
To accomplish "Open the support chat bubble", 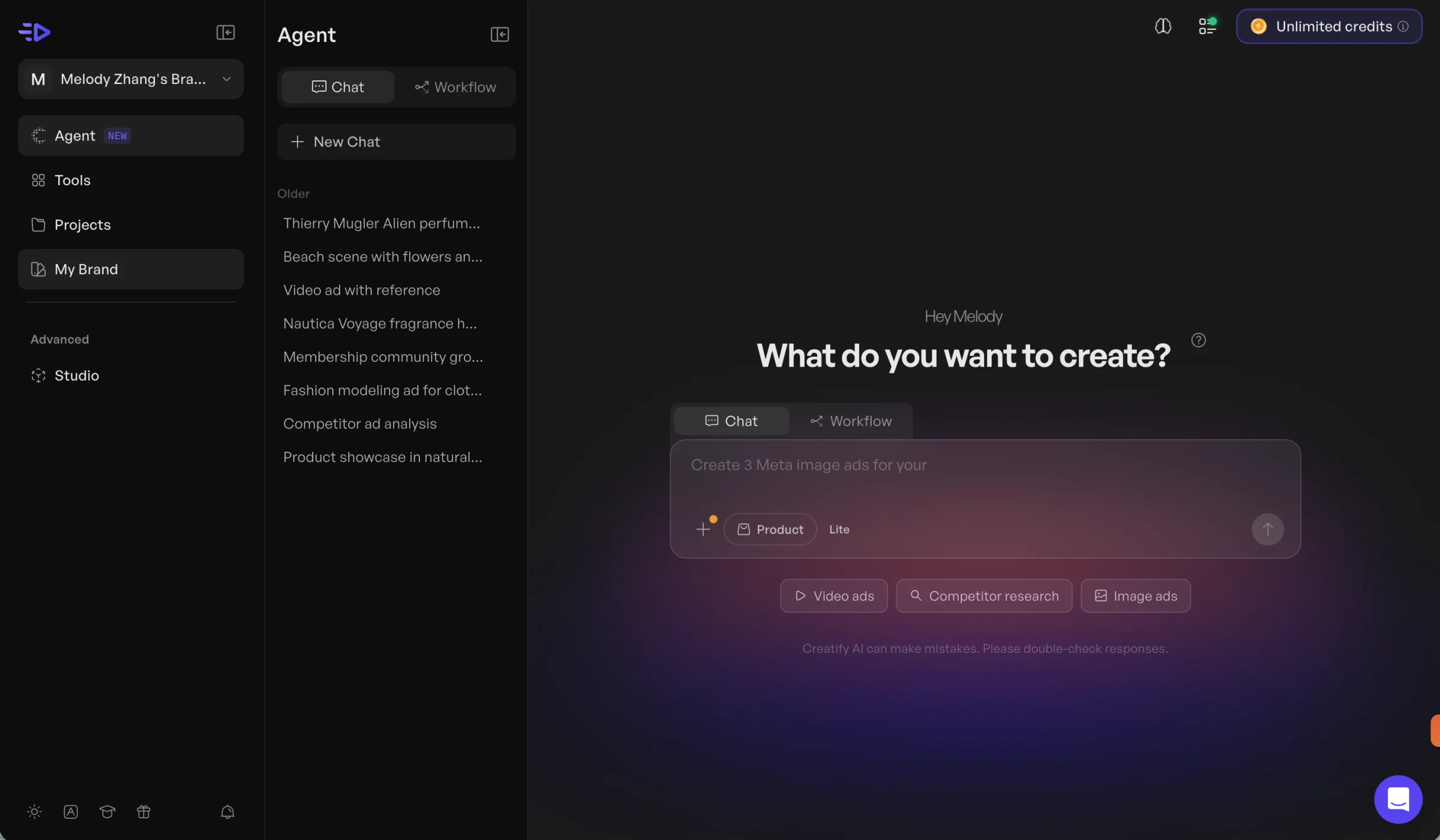I will 1398,800.
